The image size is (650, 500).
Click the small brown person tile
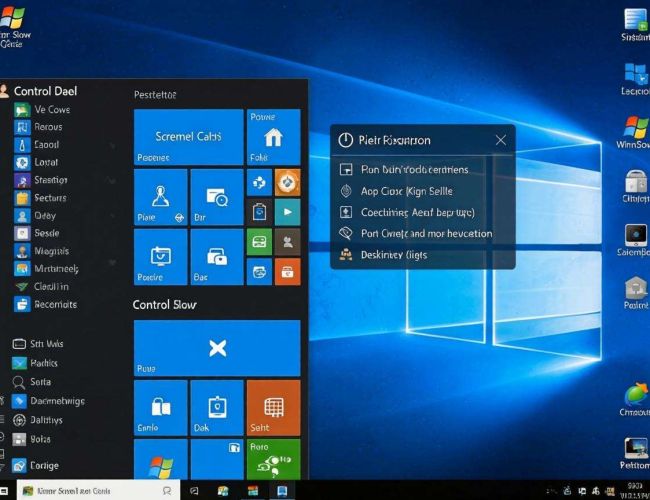tap(287, 242)
